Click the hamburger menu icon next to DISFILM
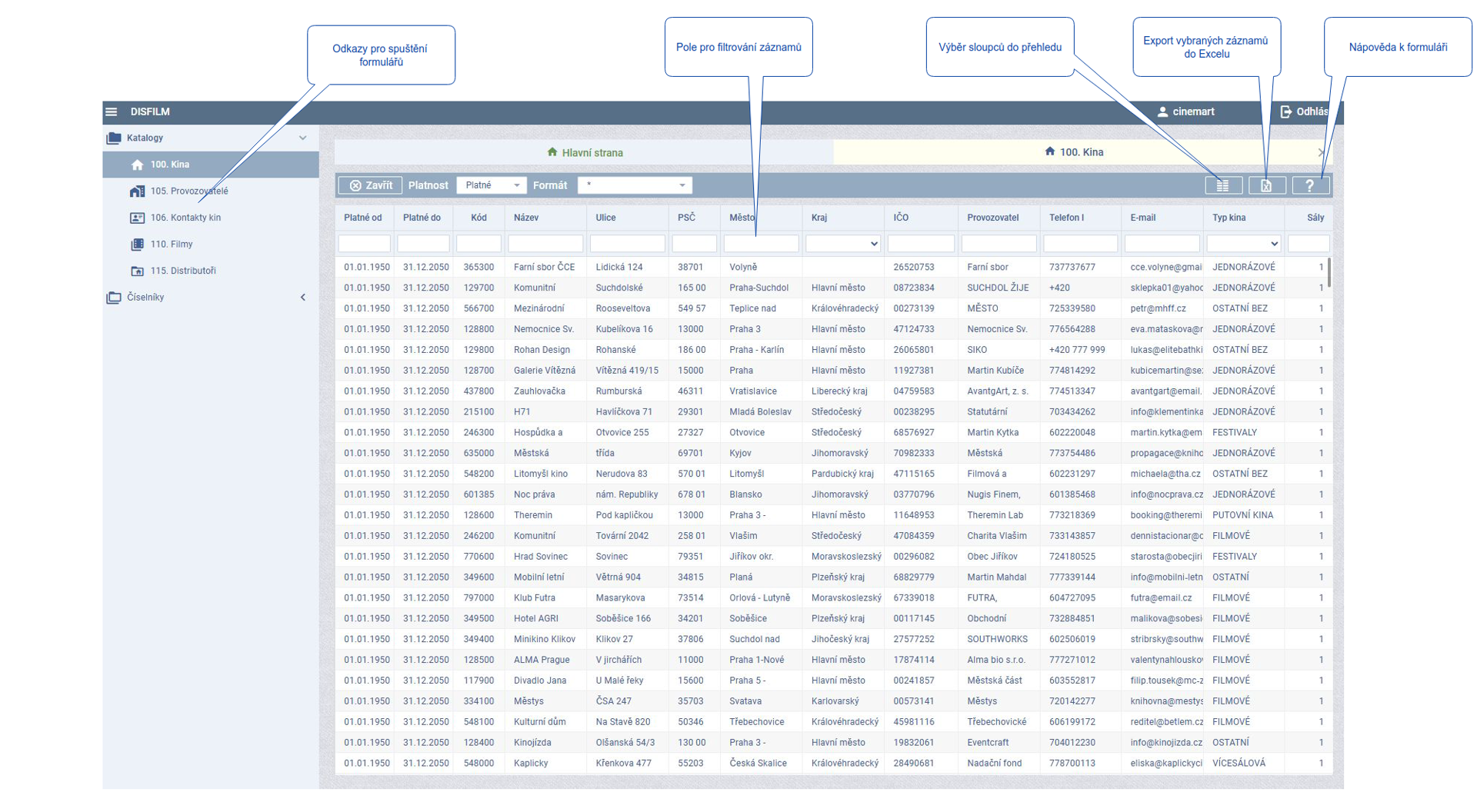 tap(112, 112)
